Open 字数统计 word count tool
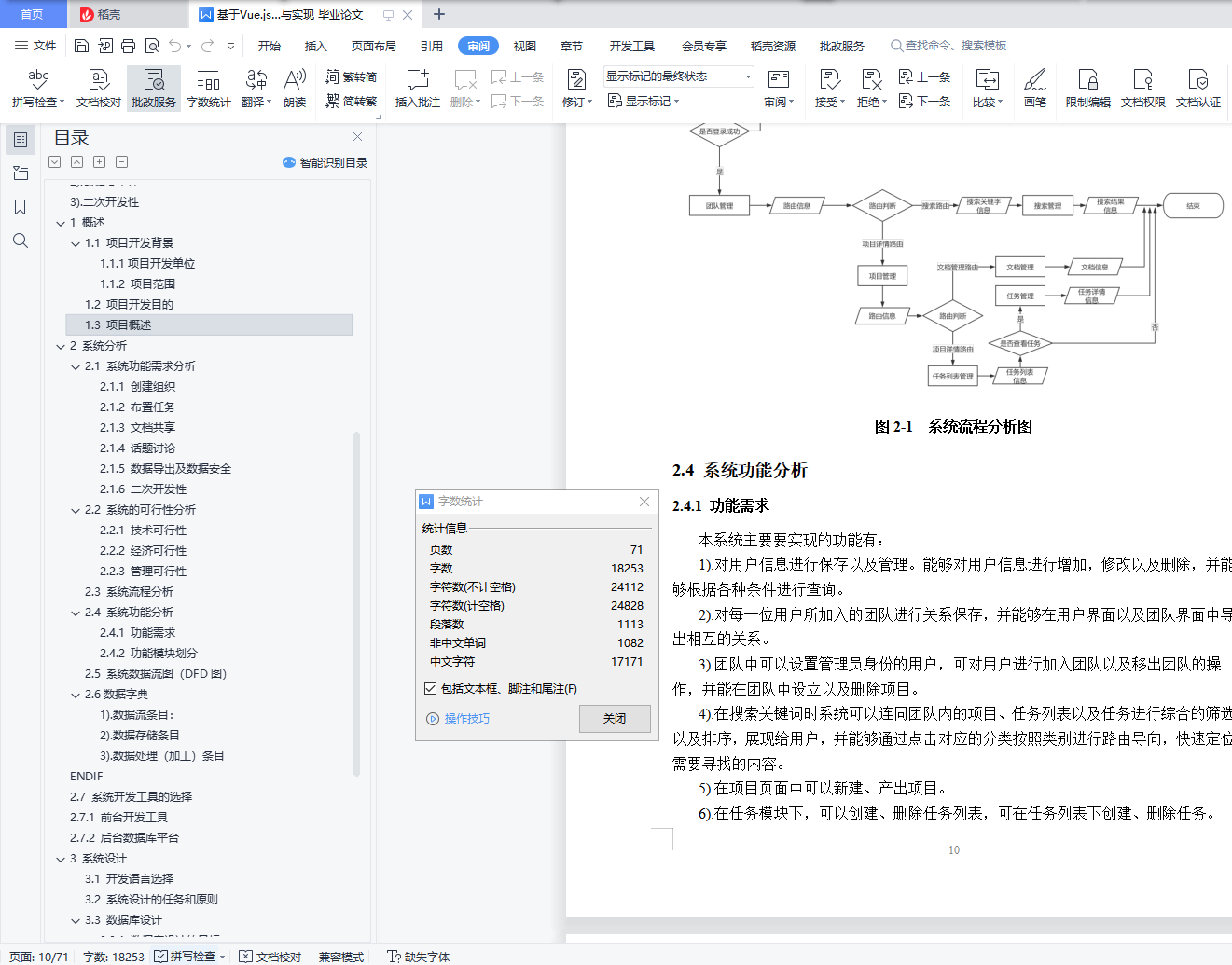 pyautogui.click(x=208, y=89)
